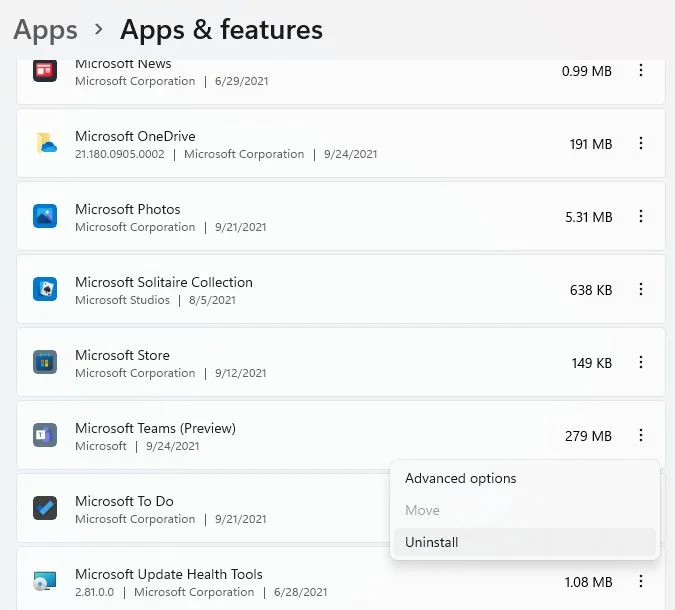
Task: Click the Microsoft Teams (Preview) title
Action: point(155,428)
